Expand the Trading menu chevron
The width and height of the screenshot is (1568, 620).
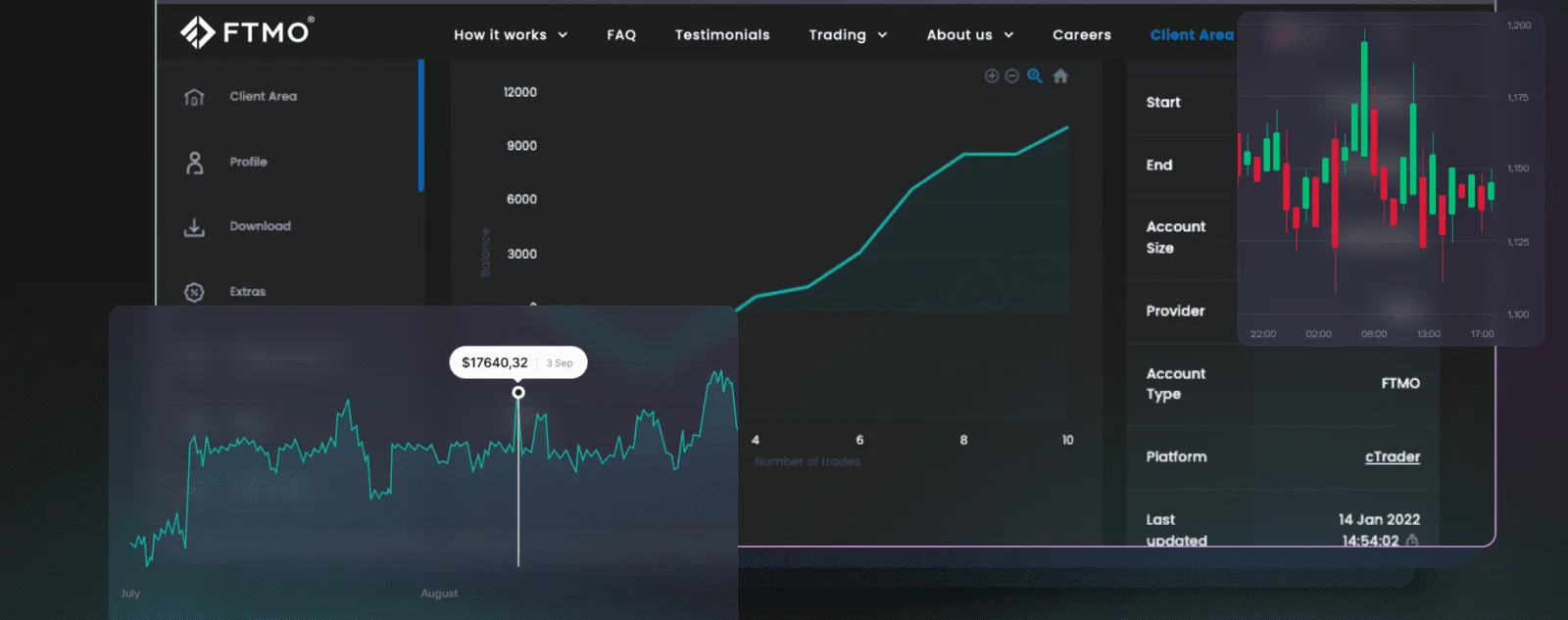pyautogui.click(x=882, y=35)
